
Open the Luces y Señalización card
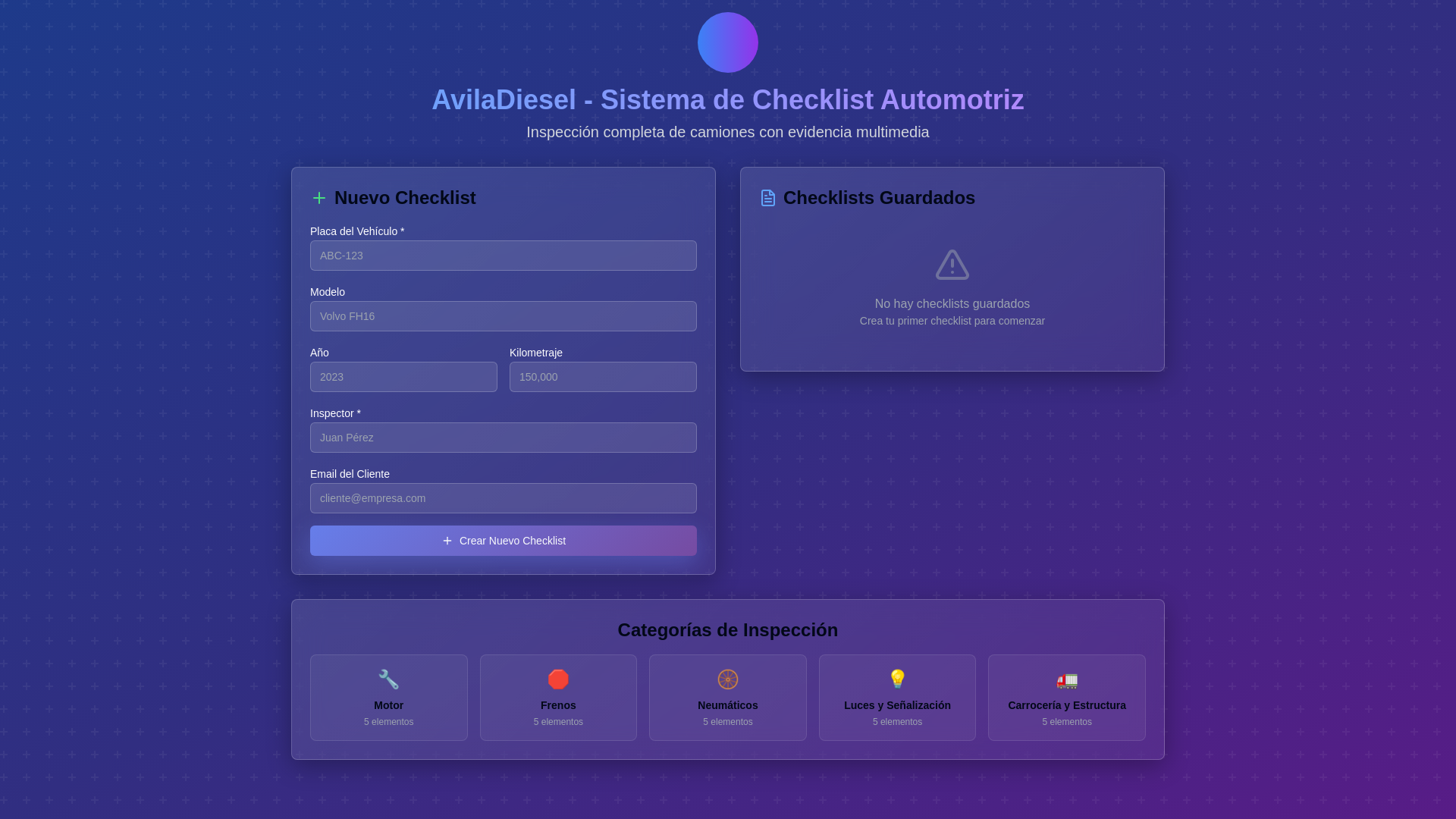click(897, 698)
